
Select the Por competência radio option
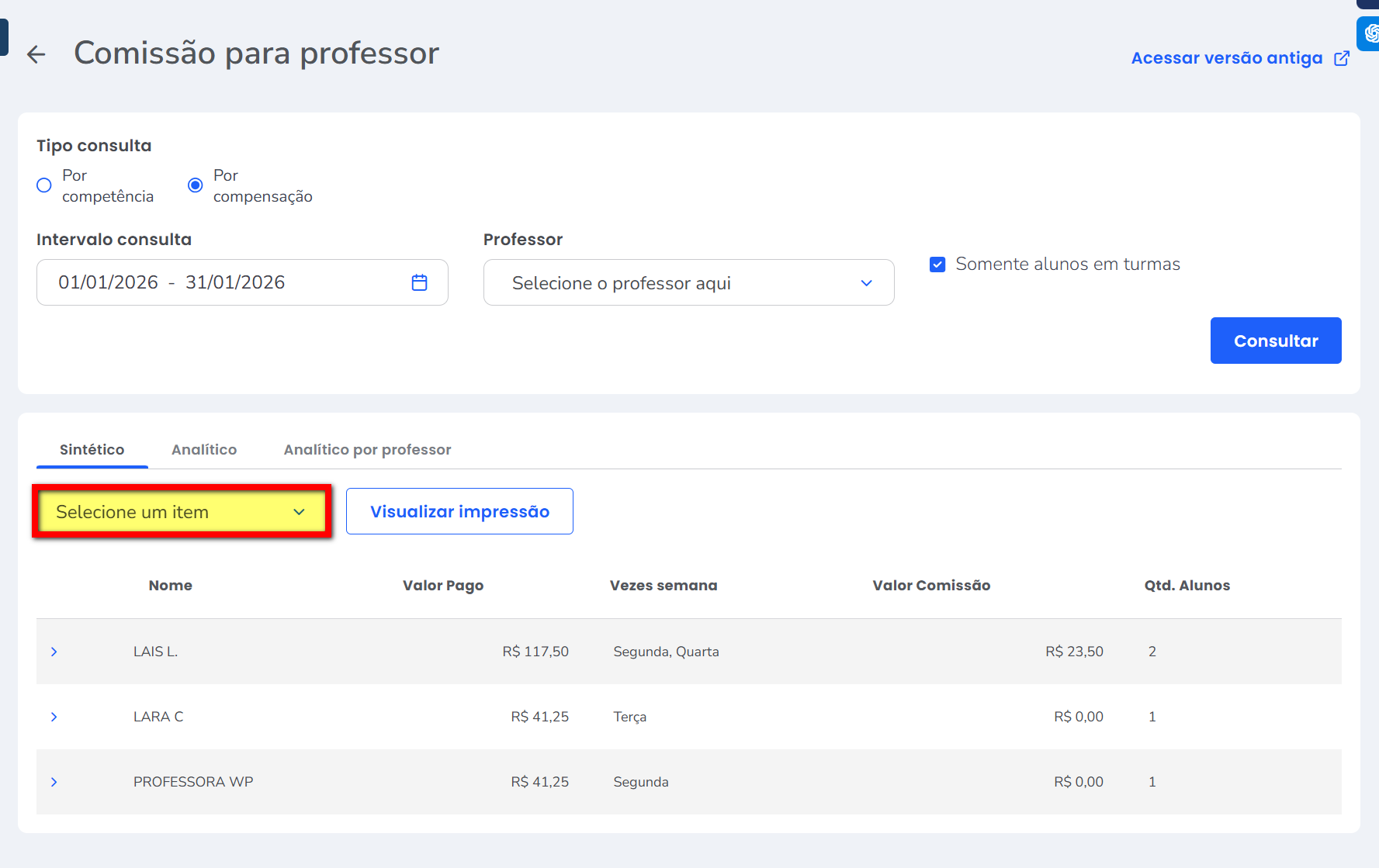tap(44, 185)
